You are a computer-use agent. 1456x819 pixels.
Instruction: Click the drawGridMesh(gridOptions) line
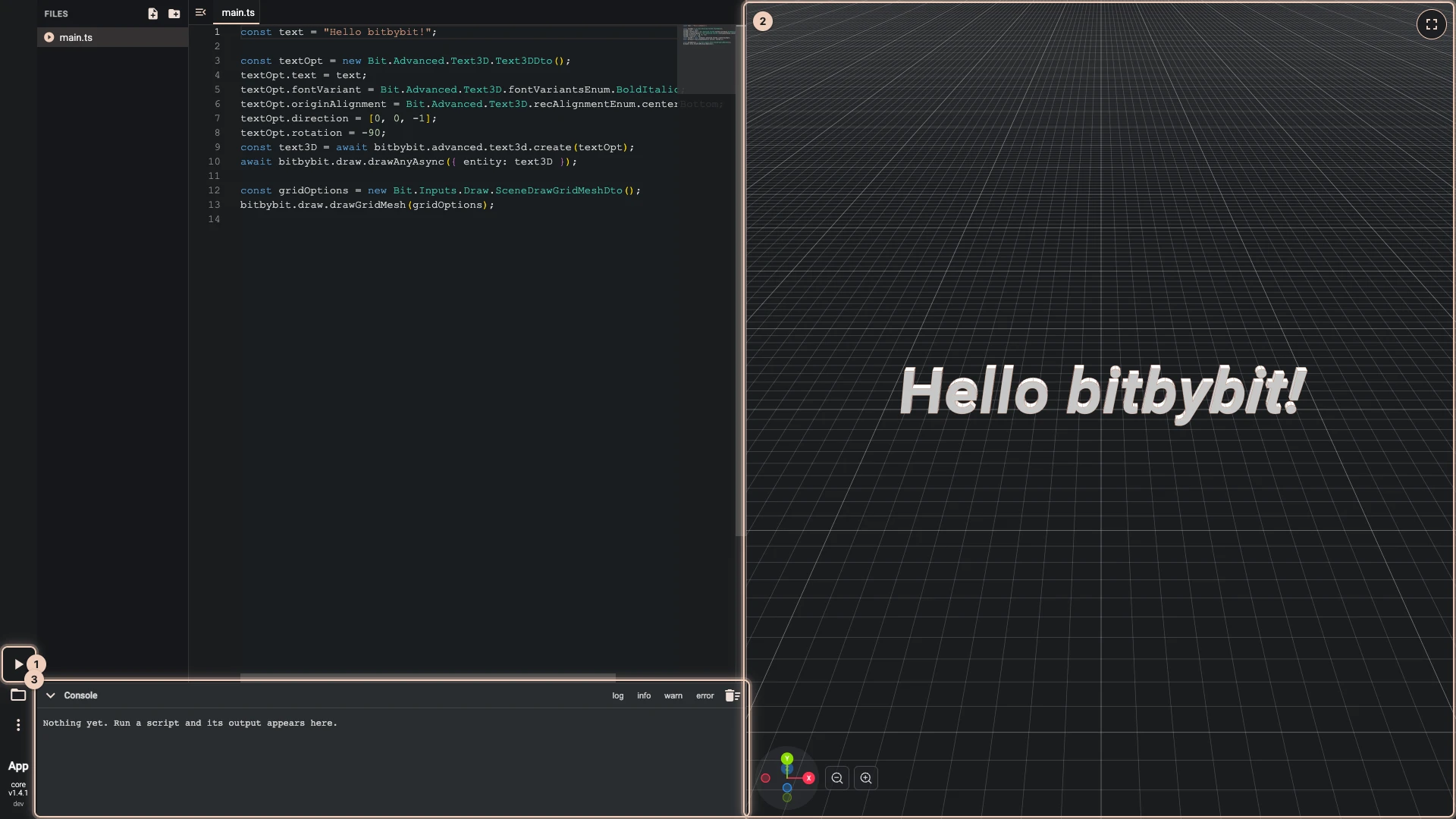pos(367,205)
